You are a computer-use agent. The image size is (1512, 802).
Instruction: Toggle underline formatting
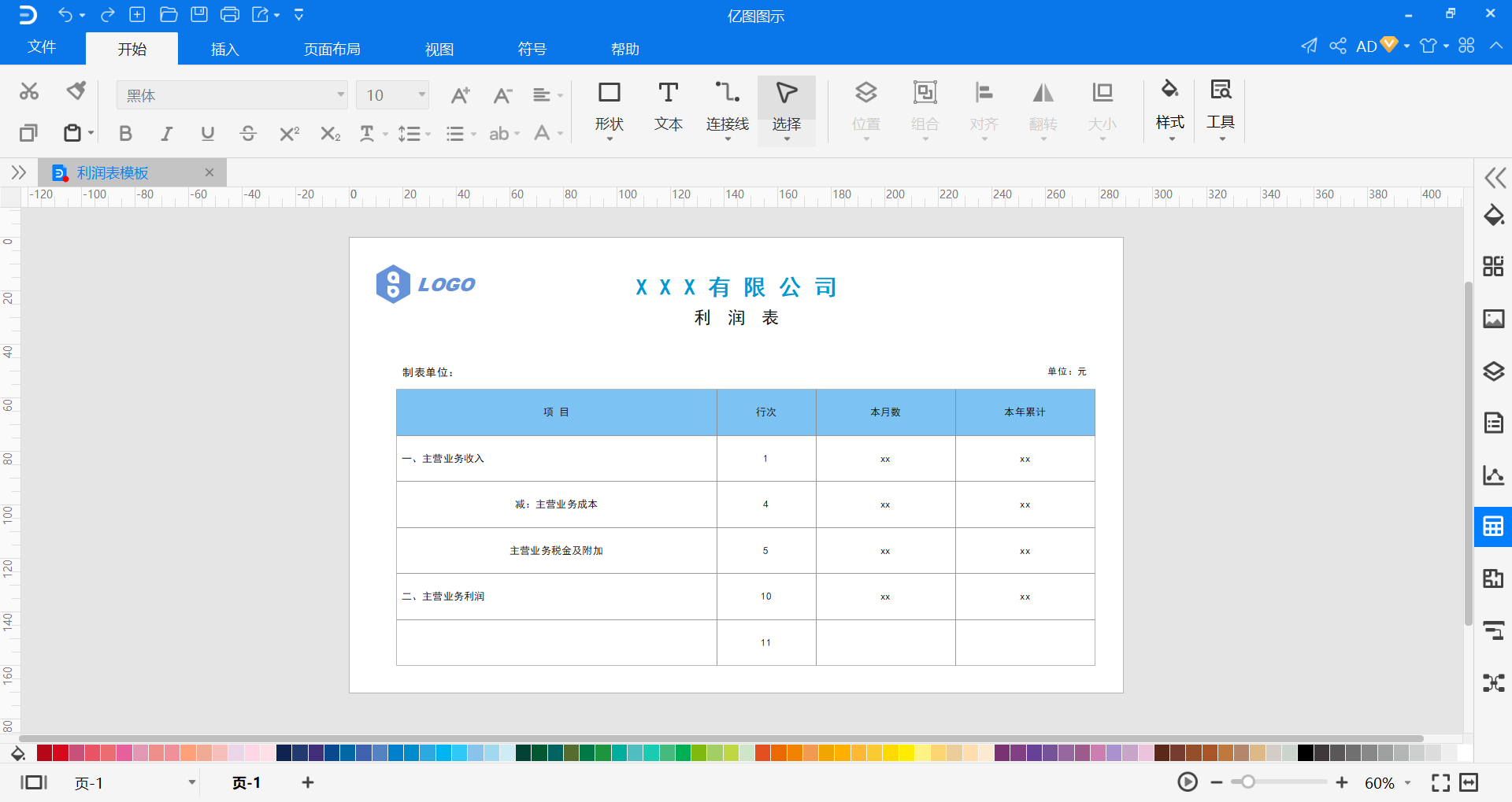coord(207,134)
